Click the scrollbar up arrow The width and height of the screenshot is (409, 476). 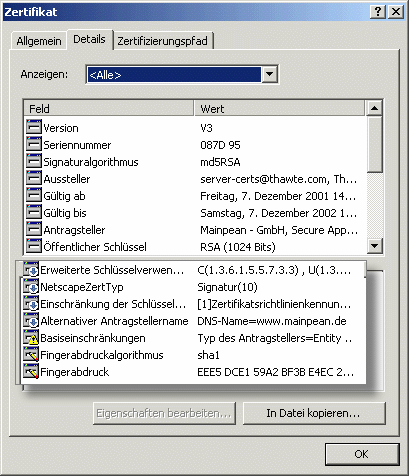click(x=374, y=108)
